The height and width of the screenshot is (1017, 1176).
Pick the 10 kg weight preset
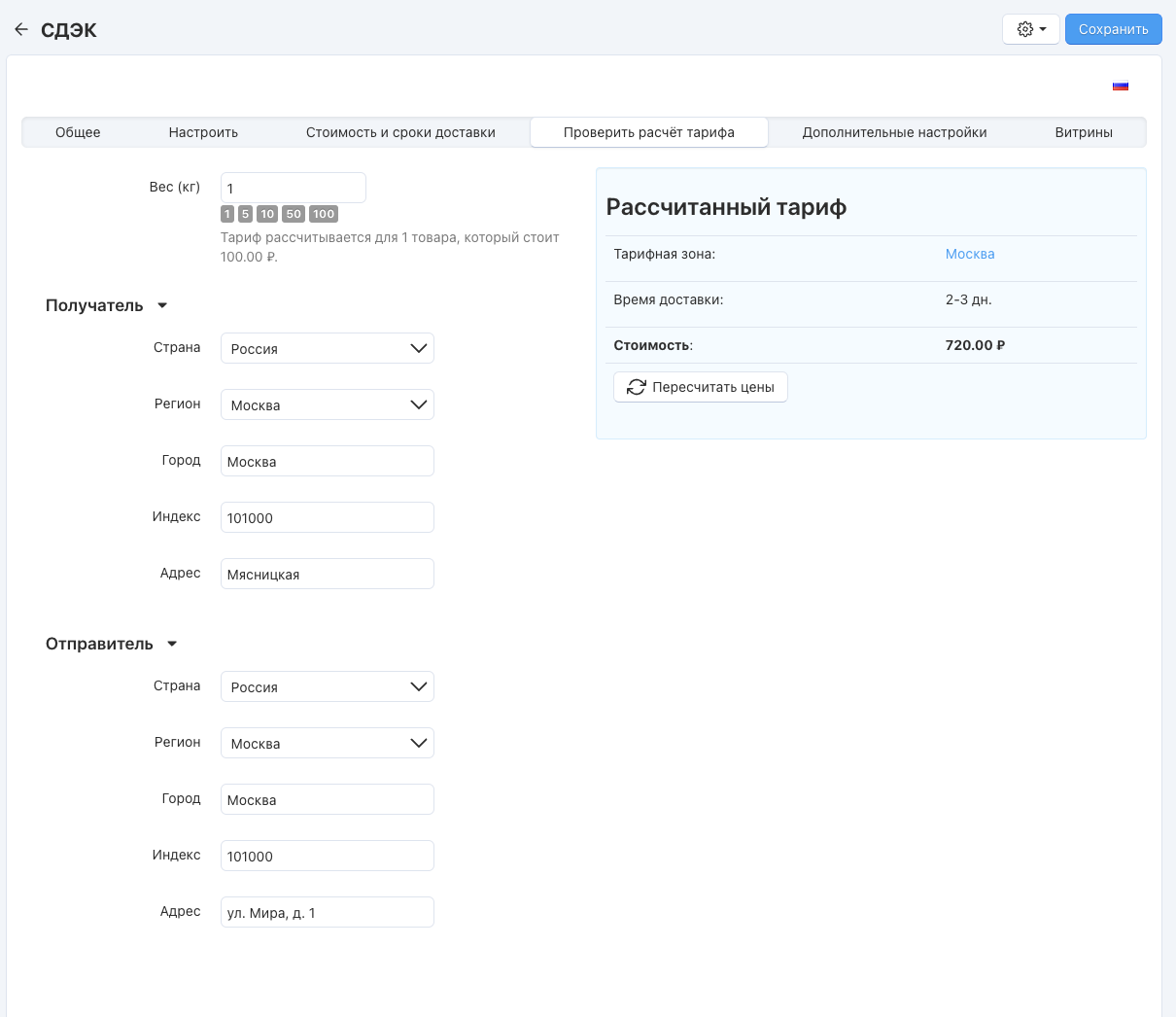click(x=267, y=214)
